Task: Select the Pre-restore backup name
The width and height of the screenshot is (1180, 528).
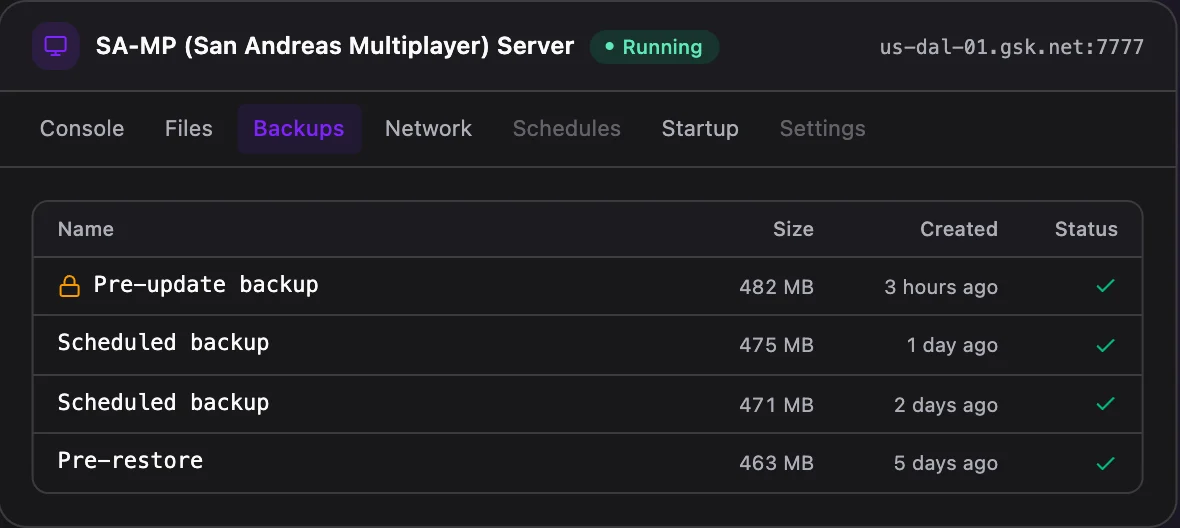Action: click(x=130, y=460)
